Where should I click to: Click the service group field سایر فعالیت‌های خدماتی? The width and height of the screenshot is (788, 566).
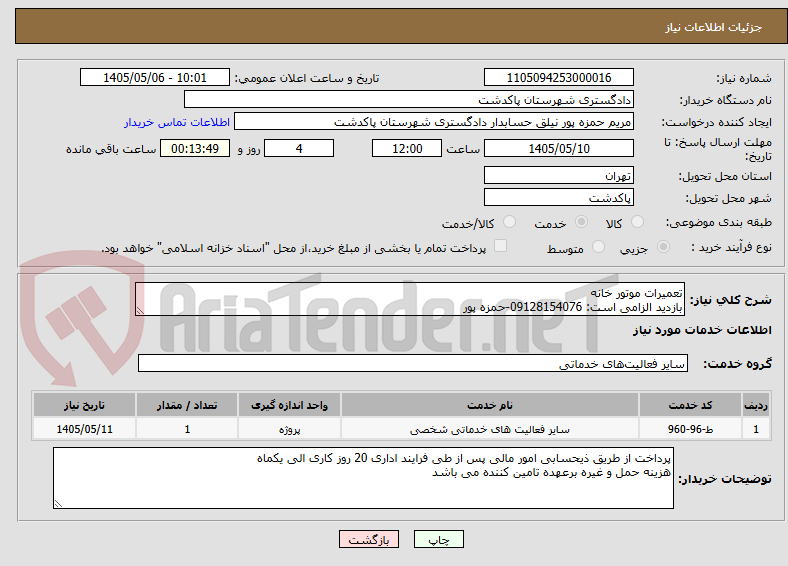(x=413, y=363)
